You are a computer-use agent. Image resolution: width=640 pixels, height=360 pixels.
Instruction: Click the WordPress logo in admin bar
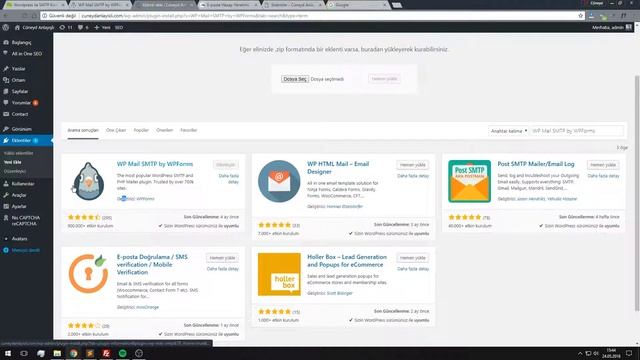click(6, 27)
